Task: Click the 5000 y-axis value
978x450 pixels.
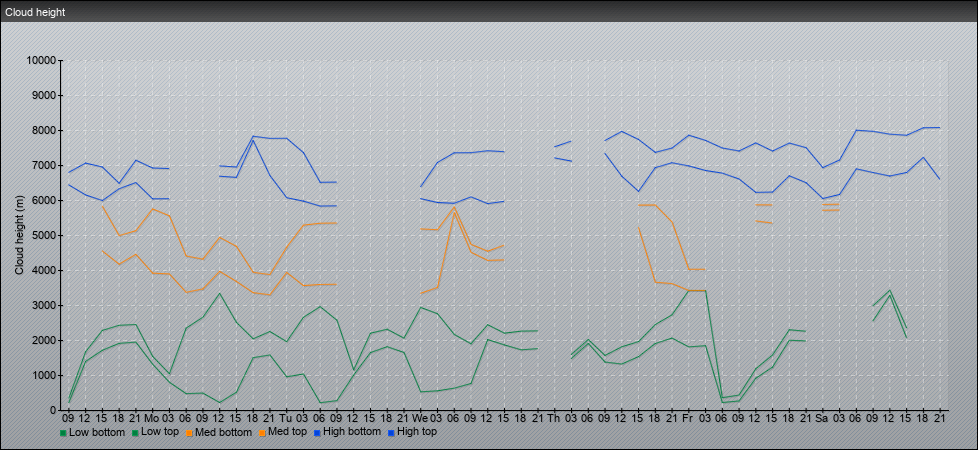Action: pos(44,235)
